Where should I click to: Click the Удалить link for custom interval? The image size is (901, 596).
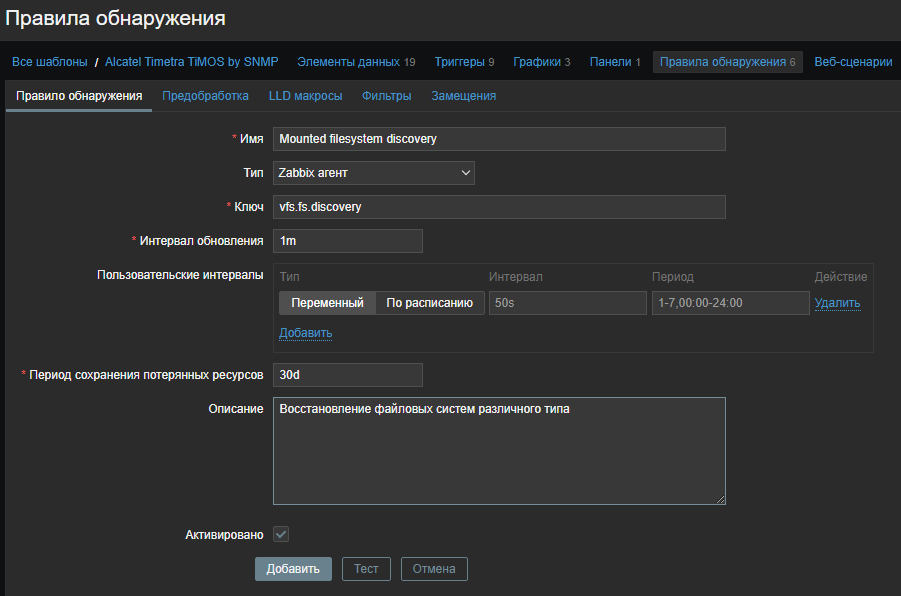837,303
